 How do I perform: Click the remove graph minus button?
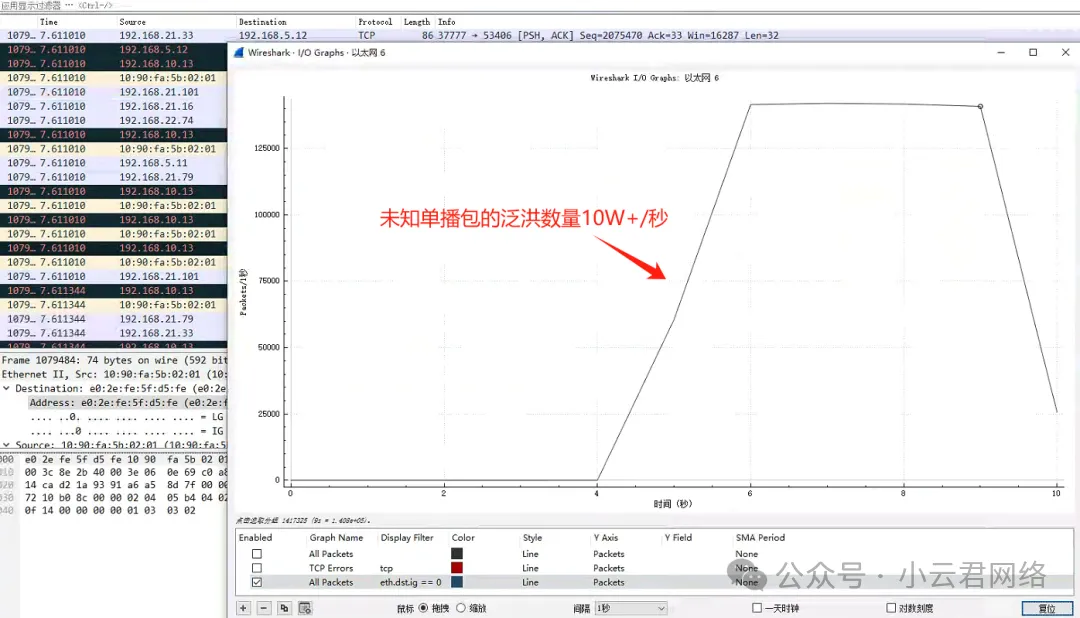[x=264, y=608]
